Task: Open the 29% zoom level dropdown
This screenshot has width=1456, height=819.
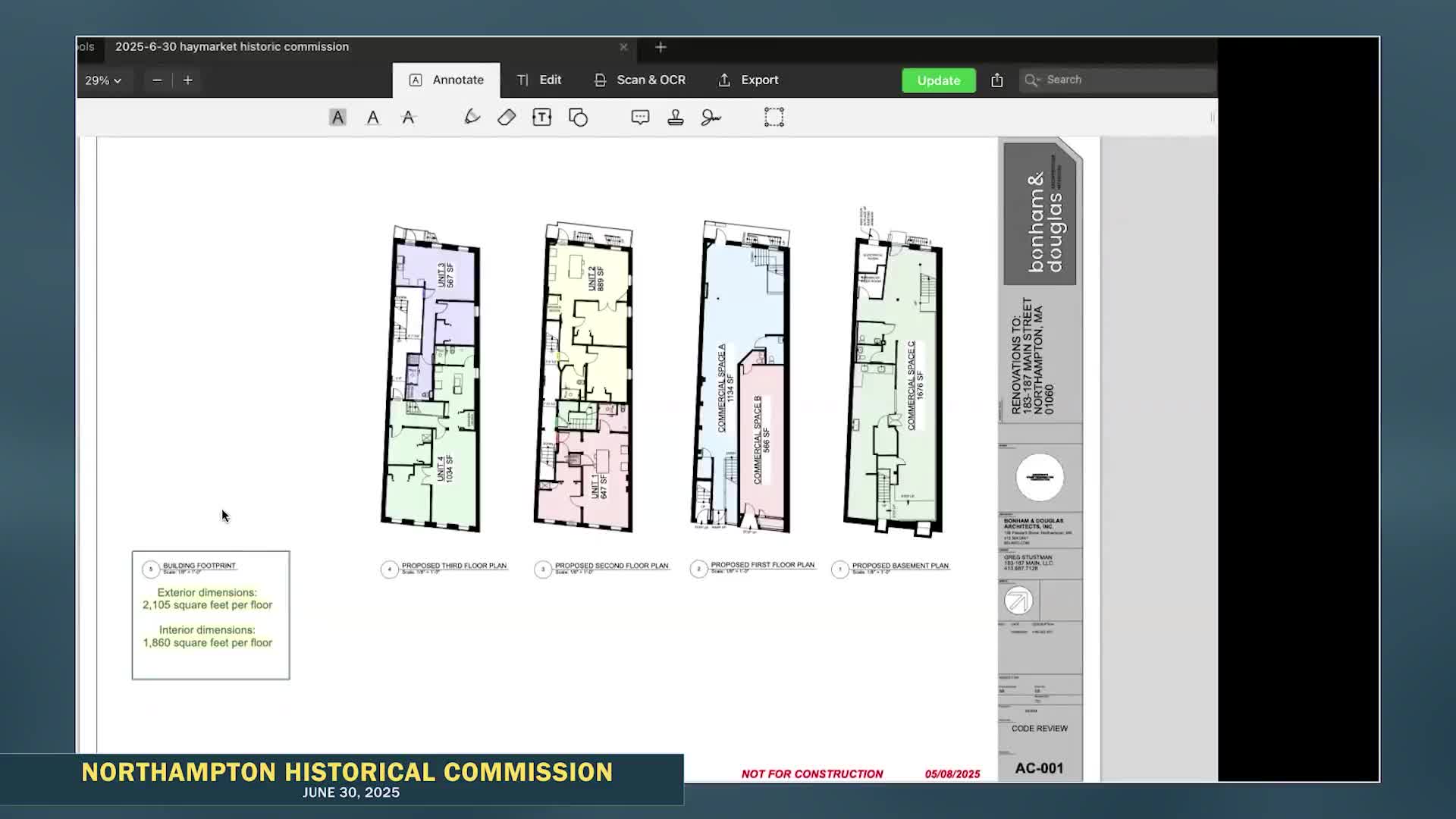Action: tap(104, 80)
